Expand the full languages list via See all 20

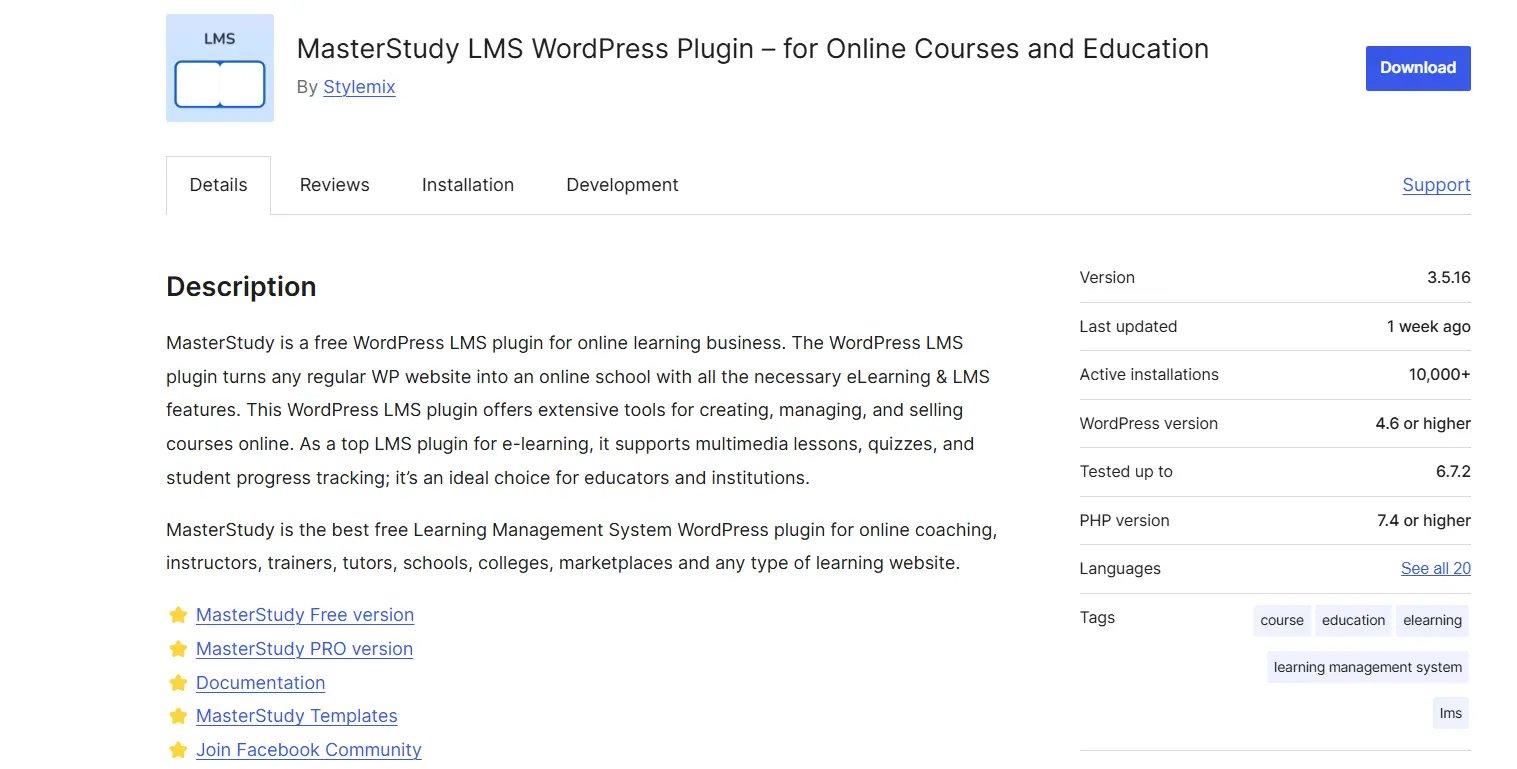point(1435,568)
